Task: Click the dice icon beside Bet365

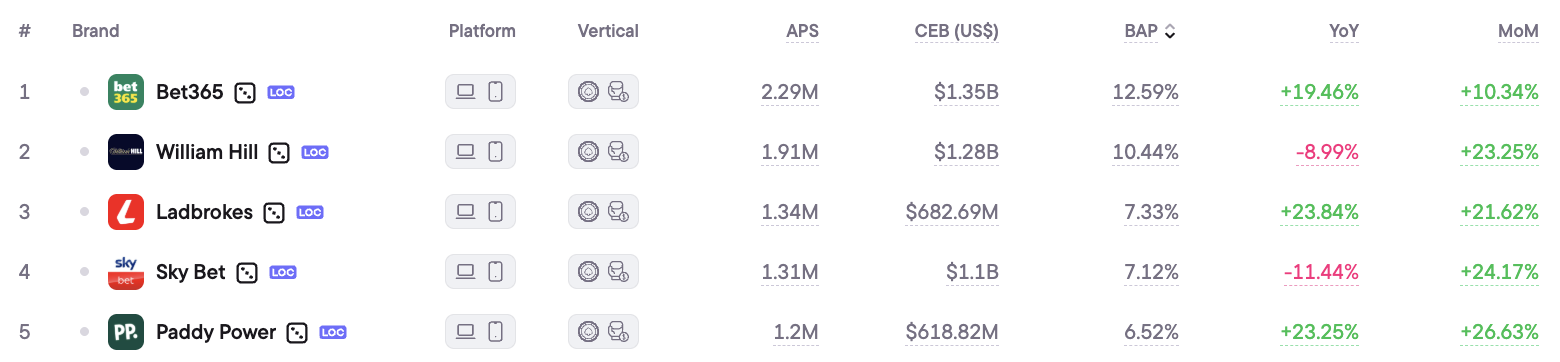Action: point(245,93)
